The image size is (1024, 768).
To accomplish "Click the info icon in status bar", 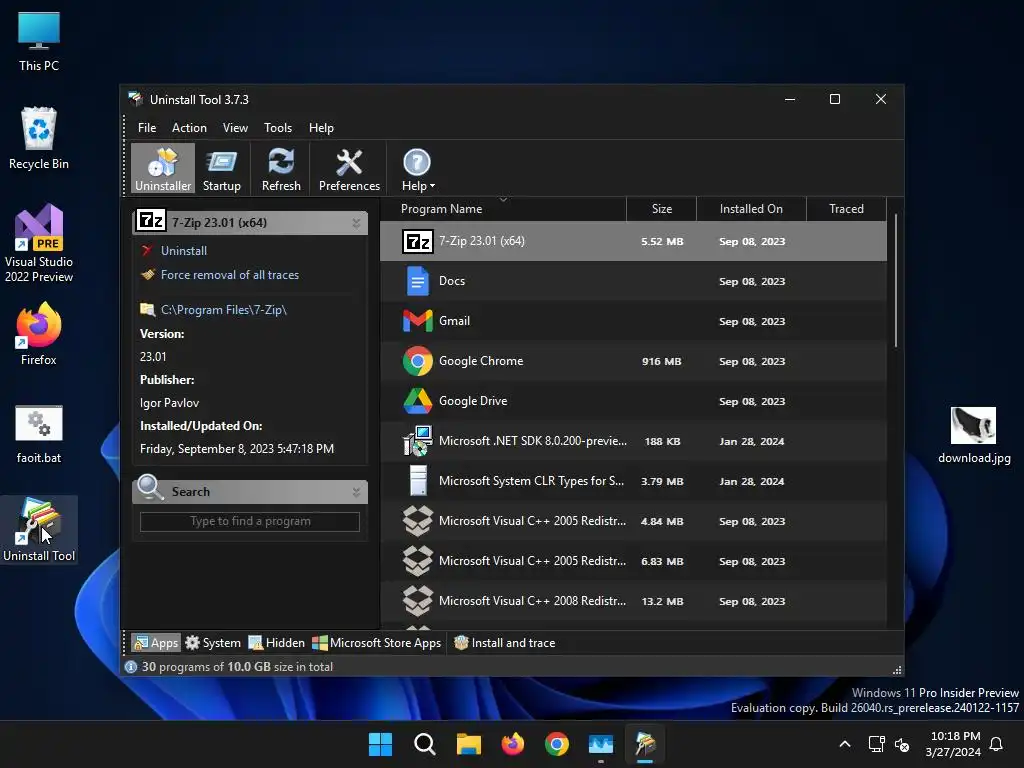I will [131, 667].
